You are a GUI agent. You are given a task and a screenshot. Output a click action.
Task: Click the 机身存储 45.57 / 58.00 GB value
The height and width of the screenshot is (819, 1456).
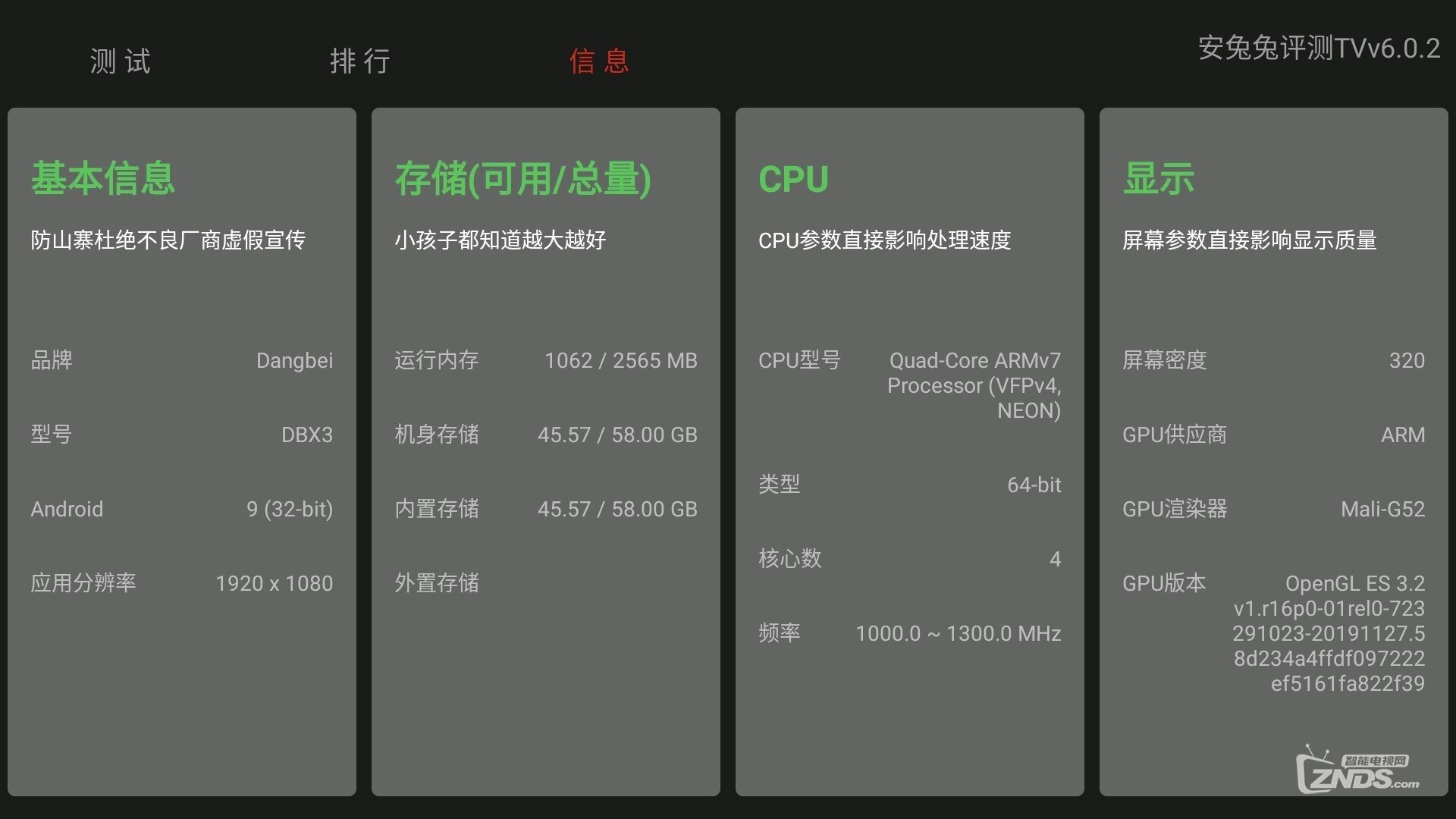click(617, 435)
